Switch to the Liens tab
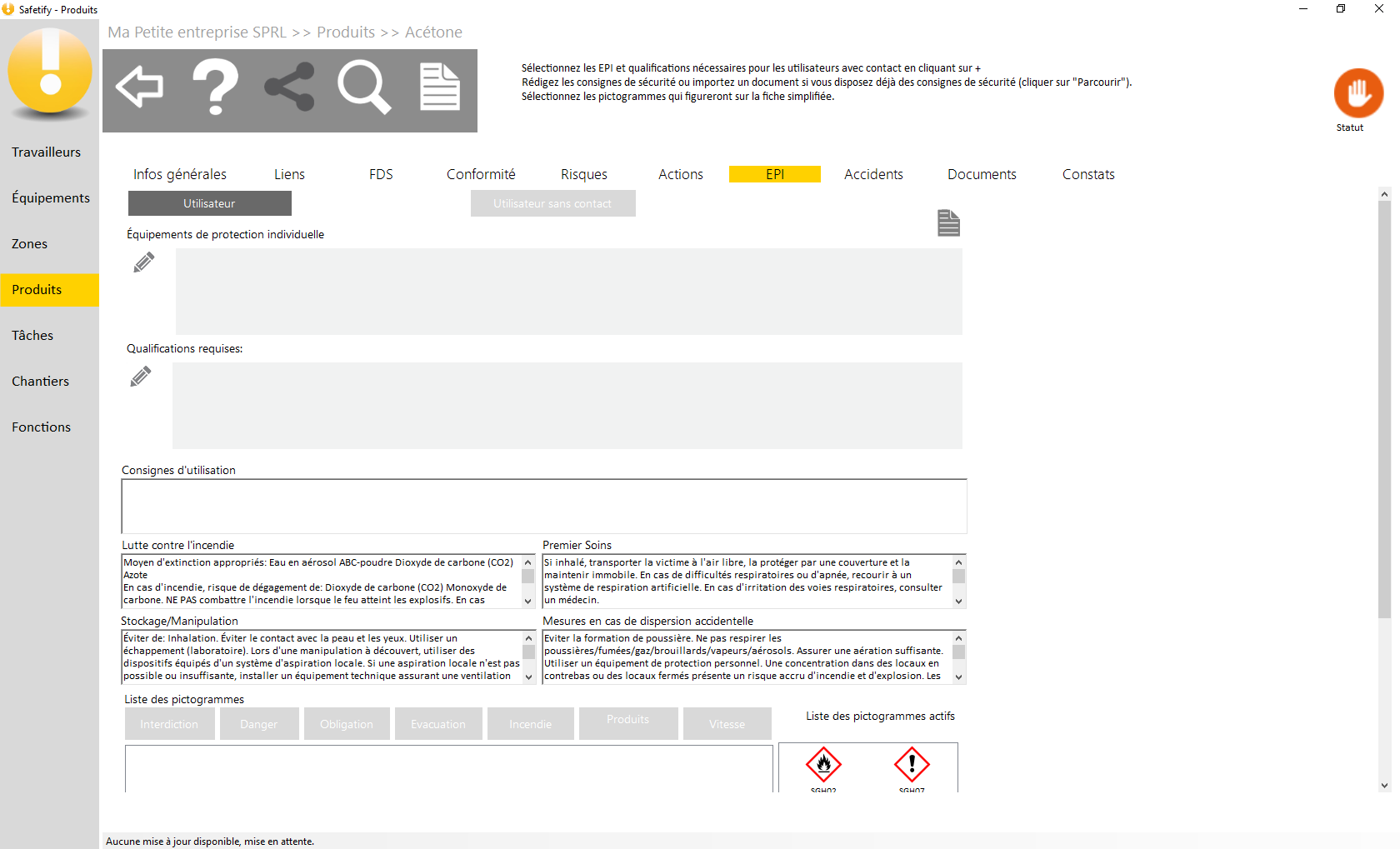 click(289, 174)
